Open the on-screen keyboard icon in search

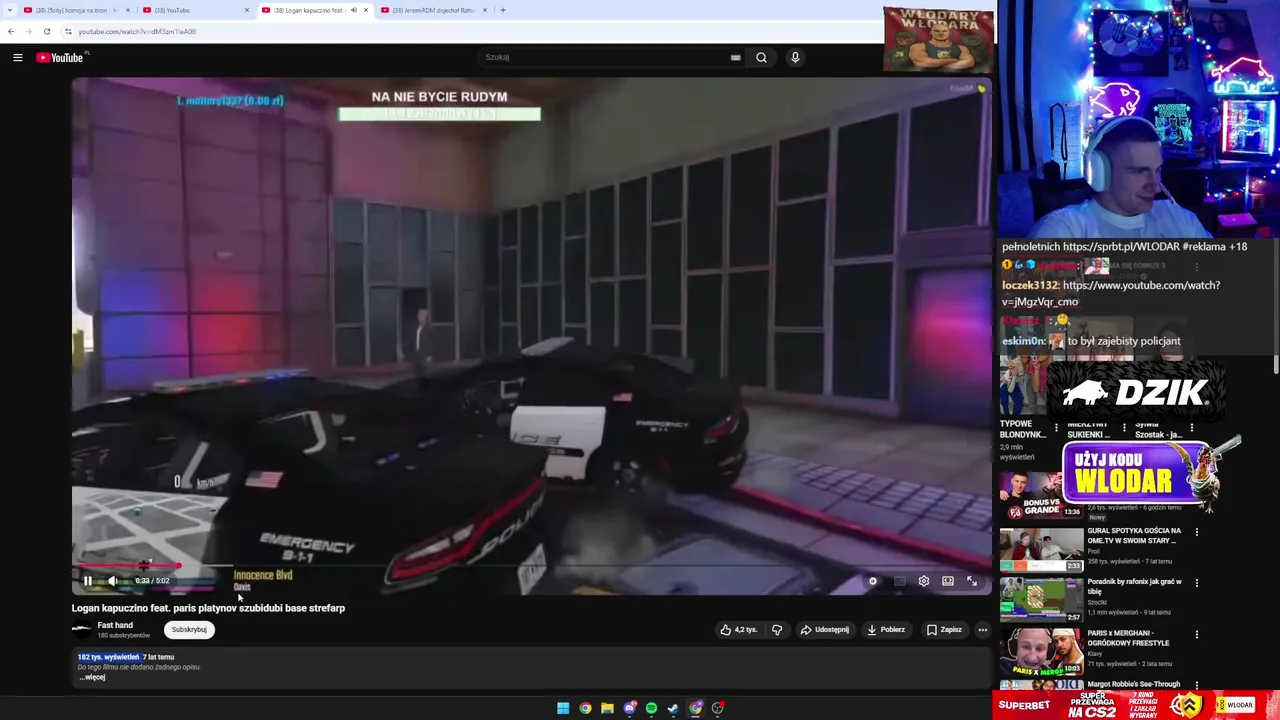tap(735, 58)
